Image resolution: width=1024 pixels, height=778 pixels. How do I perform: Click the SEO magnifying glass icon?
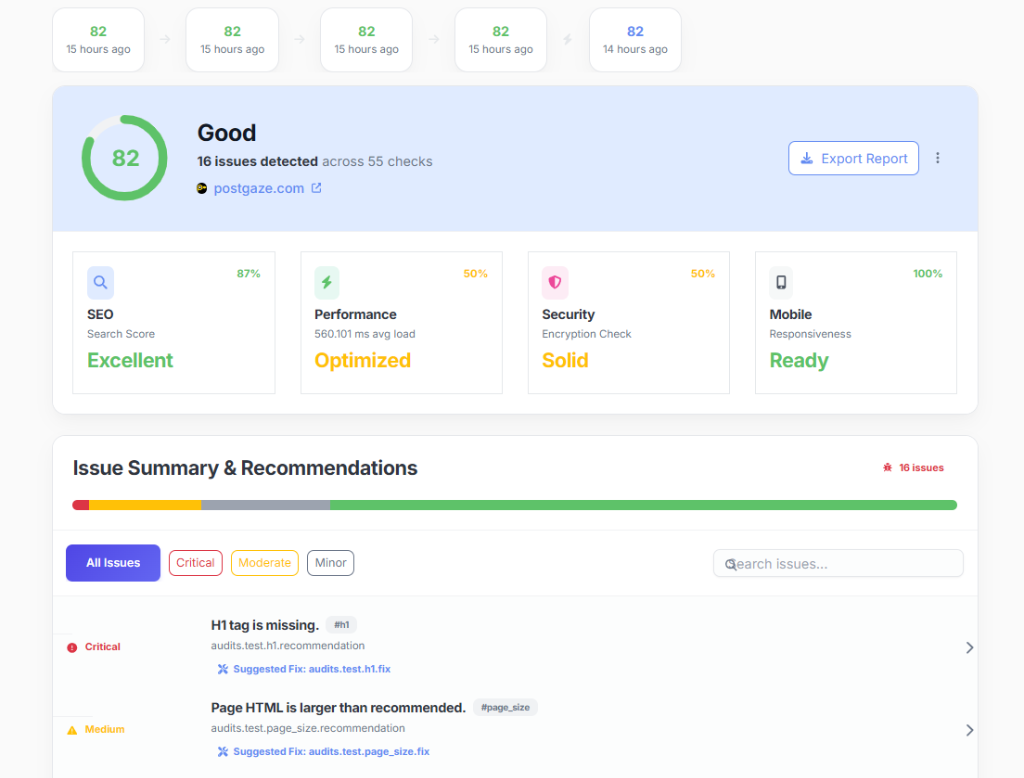(100, 283)
